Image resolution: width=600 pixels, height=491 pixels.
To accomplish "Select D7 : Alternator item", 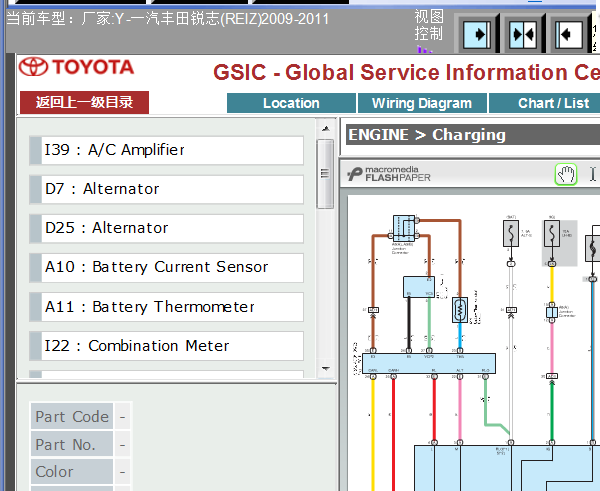I will pyautogui.click(x=166, y=189).
